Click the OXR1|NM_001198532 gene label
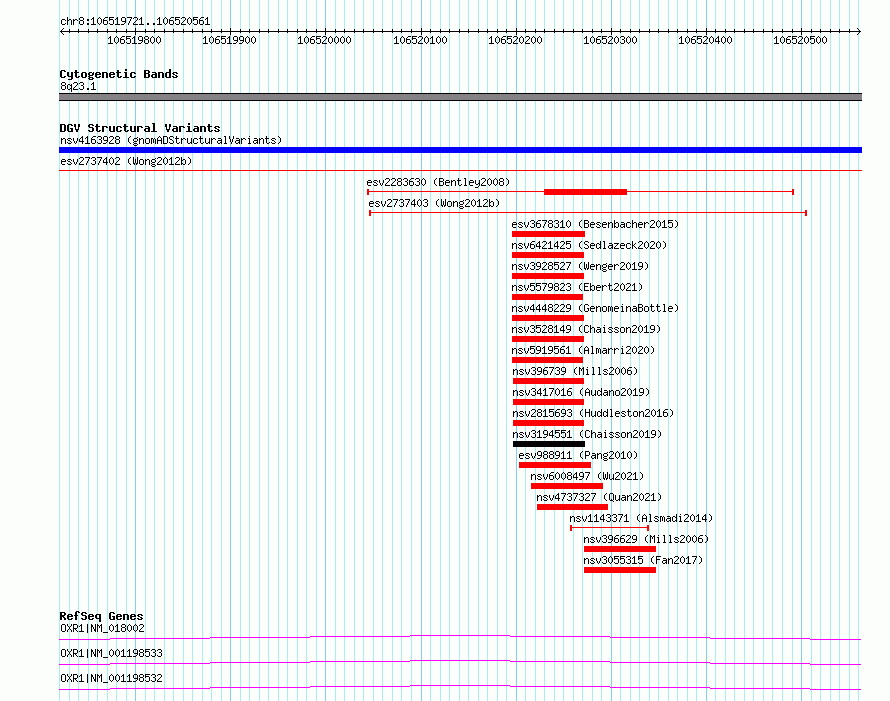Image resolution: width=890 pixels, height=701 pixels. 111,678
